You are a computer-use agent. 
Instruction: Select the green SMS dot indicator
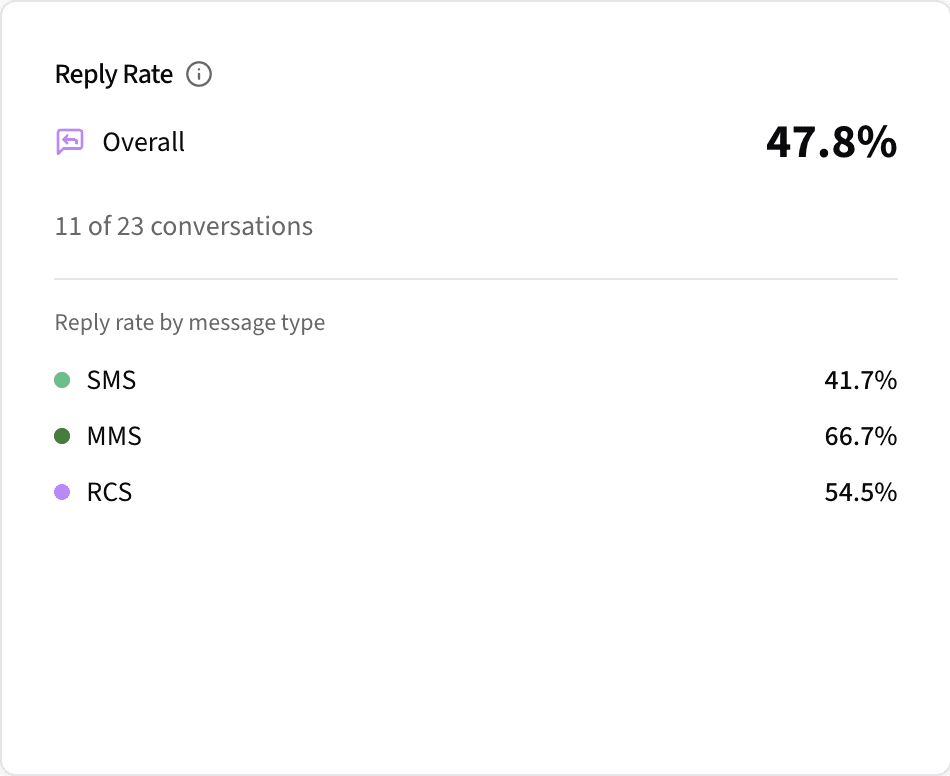click(x=61, y=380)
